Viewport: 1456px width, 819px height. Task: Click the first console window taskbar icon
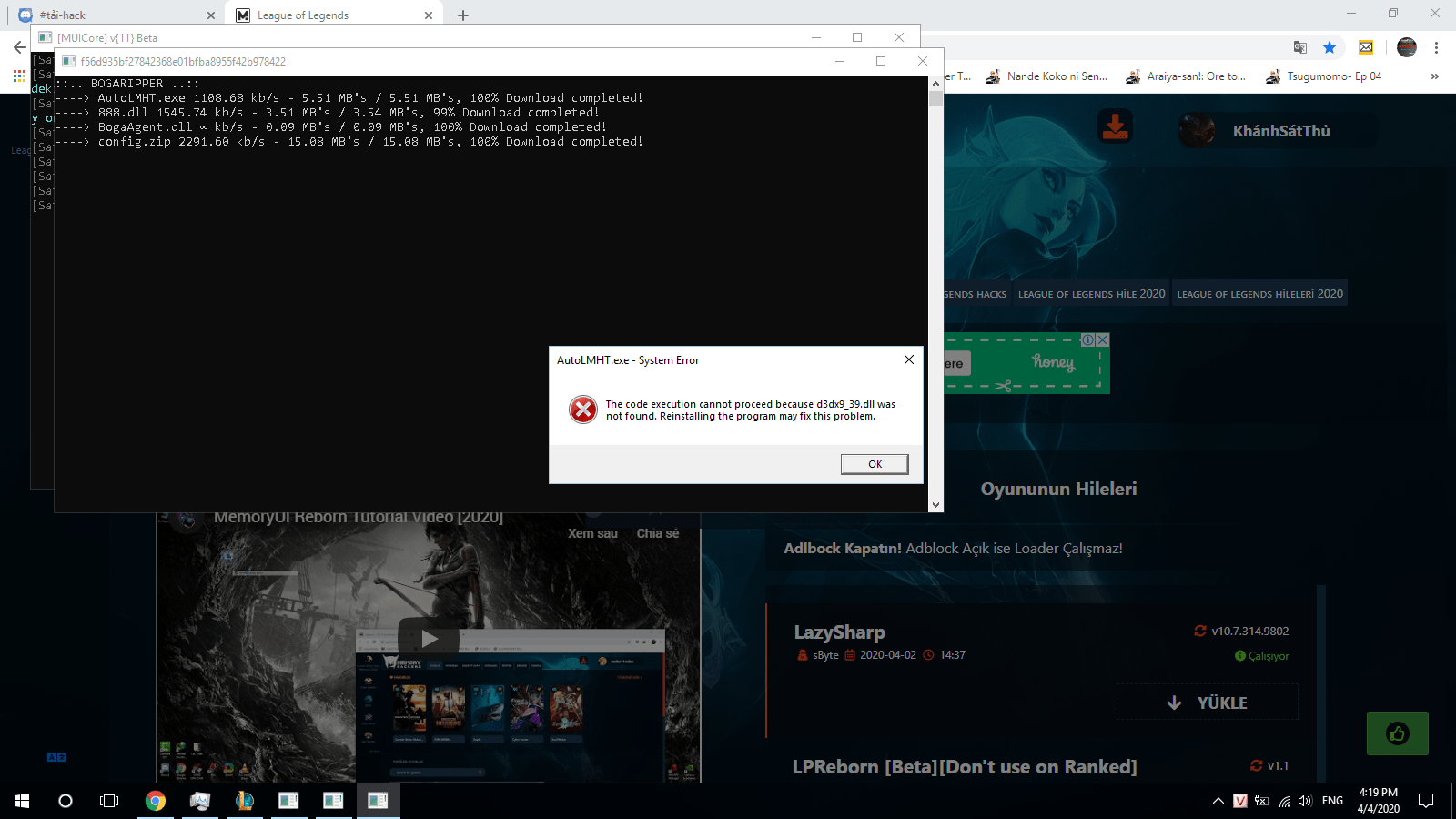[x=288, y=801]
